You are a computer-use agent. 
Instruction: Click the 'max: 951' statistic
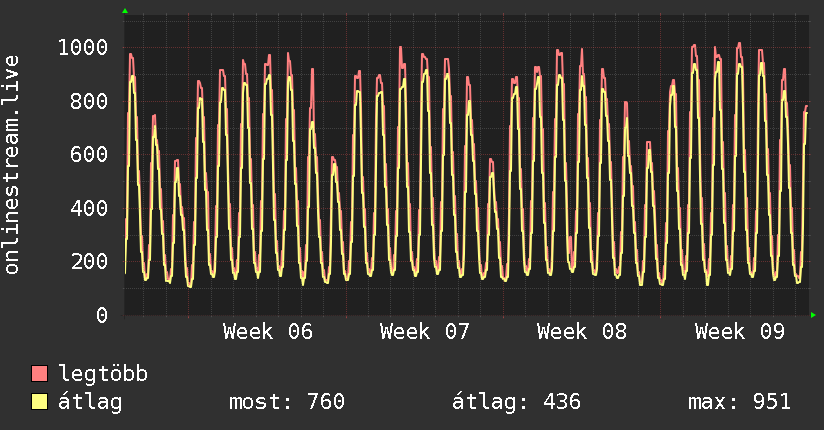(x=739, y=402)
